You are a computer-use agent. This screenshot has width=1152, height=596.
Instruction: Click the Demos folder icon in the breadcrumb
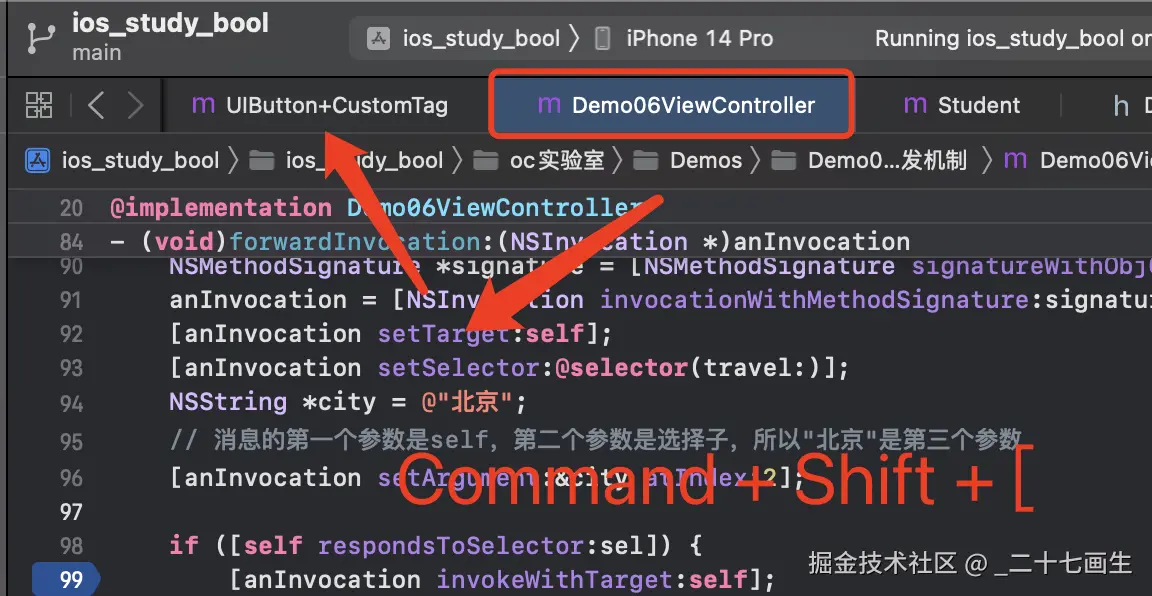pyautogui.click(x=645, y=160)
